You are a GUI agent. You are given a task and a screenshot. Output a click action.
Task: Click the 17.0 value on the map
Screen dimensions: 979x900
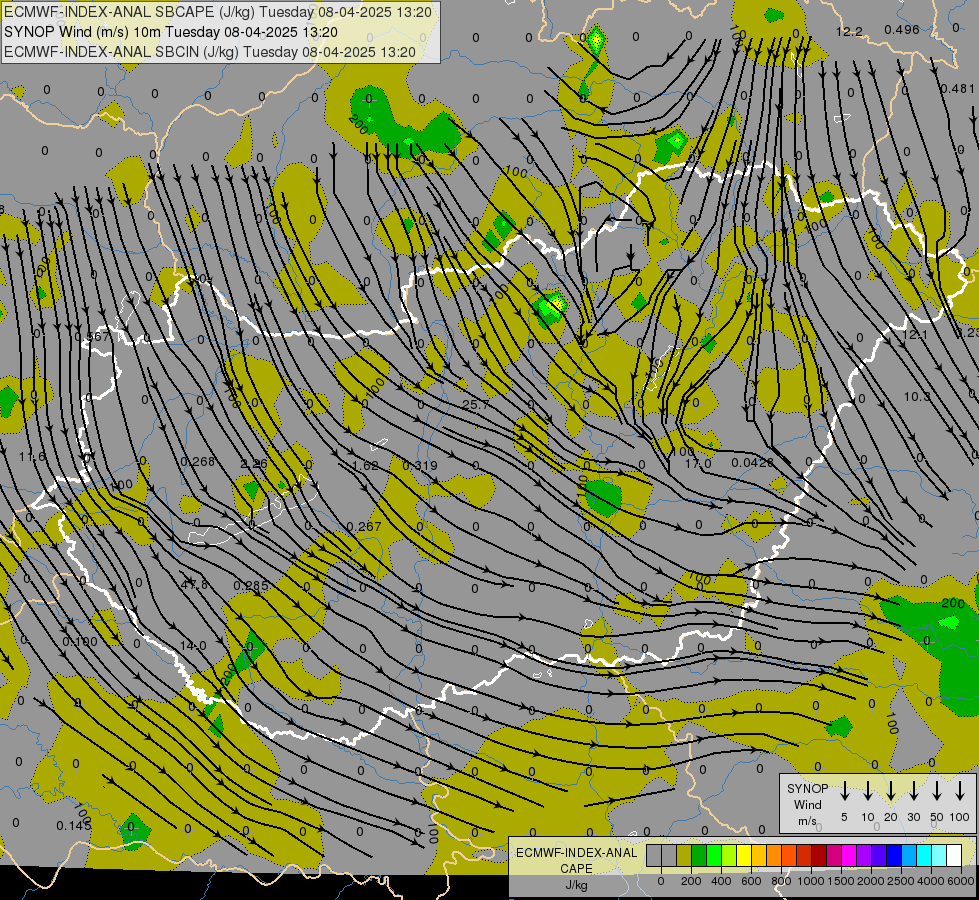pyautogui.click(x=698, y=463)
